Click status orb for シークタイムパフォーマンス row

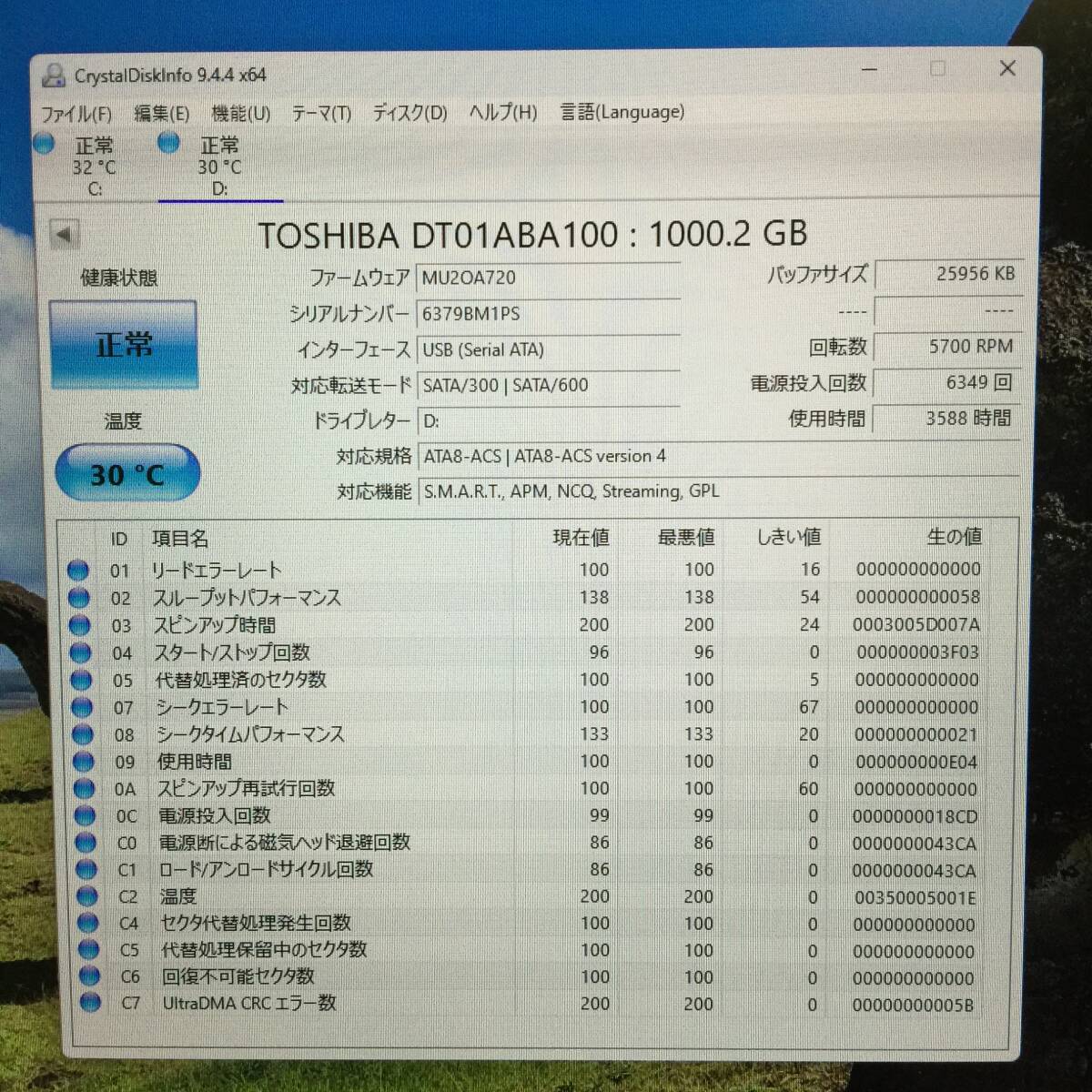tap(83, 734)
